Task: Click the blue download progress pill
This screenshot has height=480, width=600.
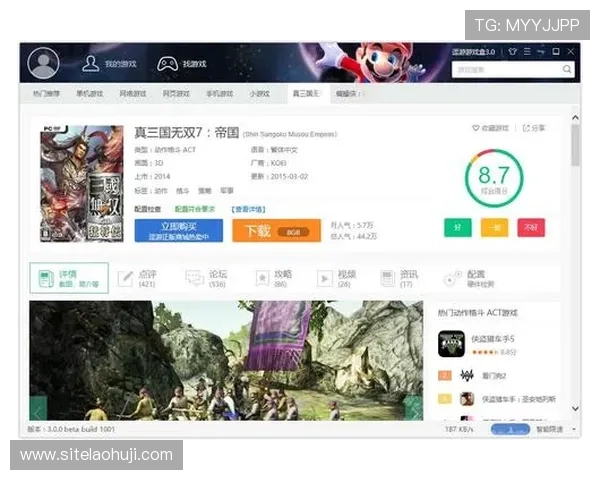Action: coord(510,429)
